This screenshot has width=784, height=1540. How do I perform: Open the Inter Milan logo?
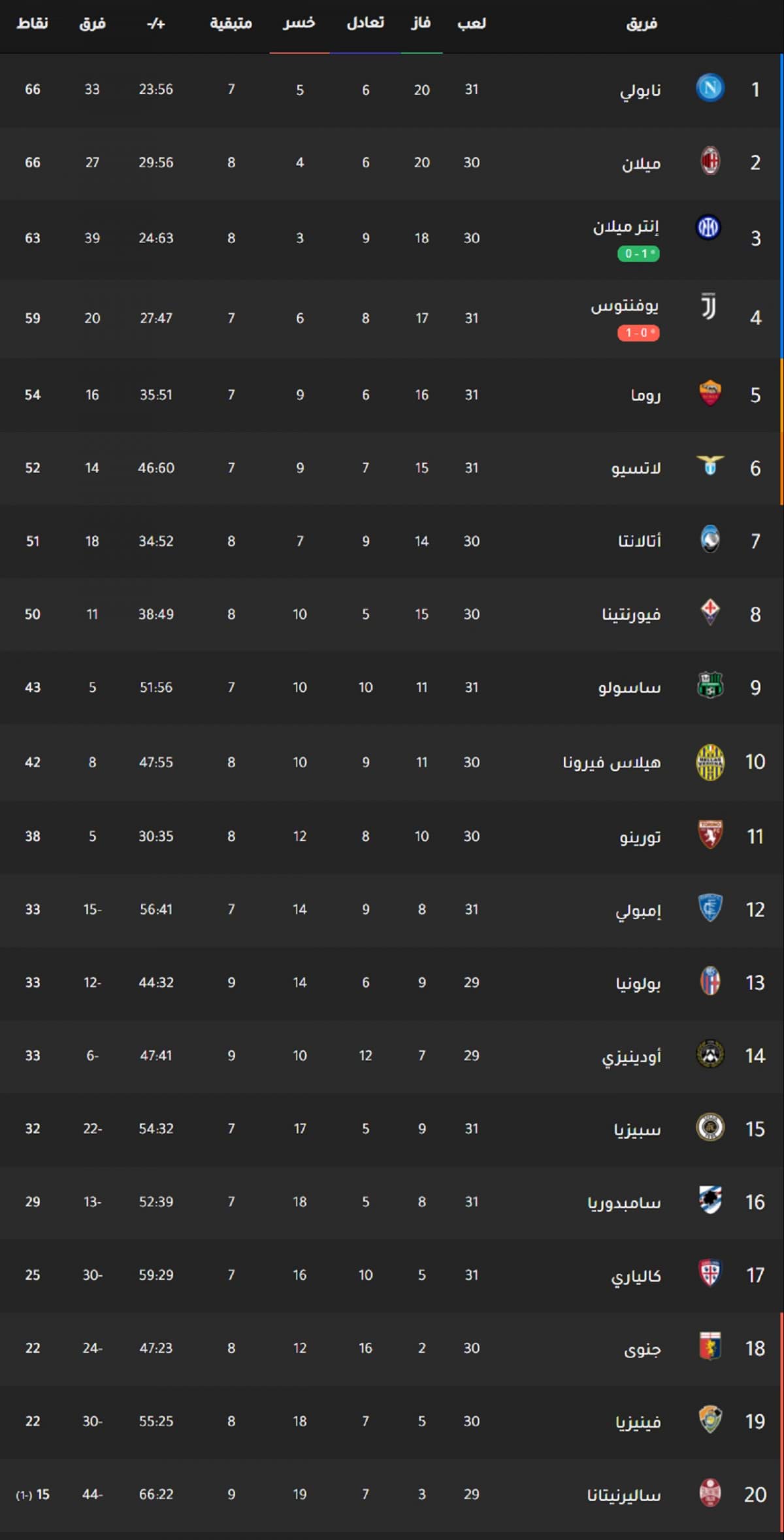click(708, 227)
